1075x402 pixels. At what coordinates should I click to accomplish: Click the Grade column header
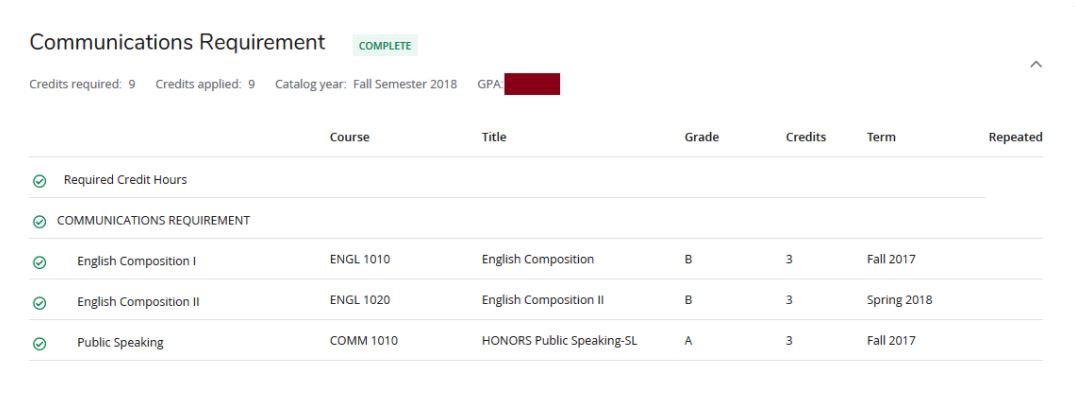click(701, 138)
